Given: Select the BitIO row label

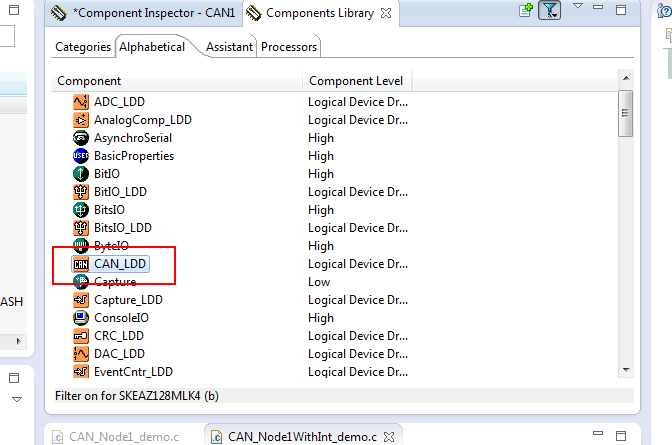Looking at the screenshot, I should [107, 174].
